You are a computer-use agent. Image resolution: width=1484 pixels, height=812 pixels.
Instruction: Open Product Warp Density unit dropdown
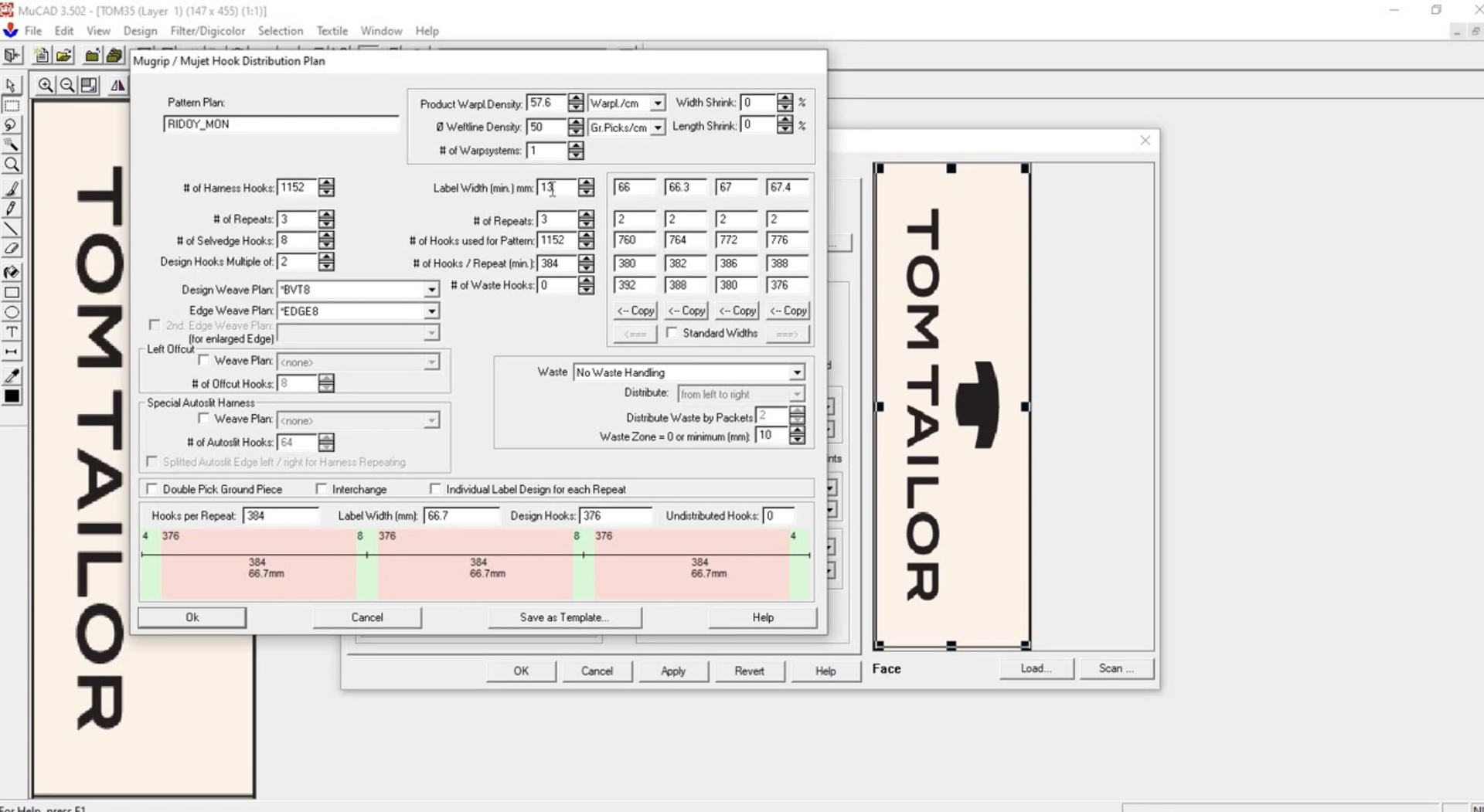click(657, 104)
